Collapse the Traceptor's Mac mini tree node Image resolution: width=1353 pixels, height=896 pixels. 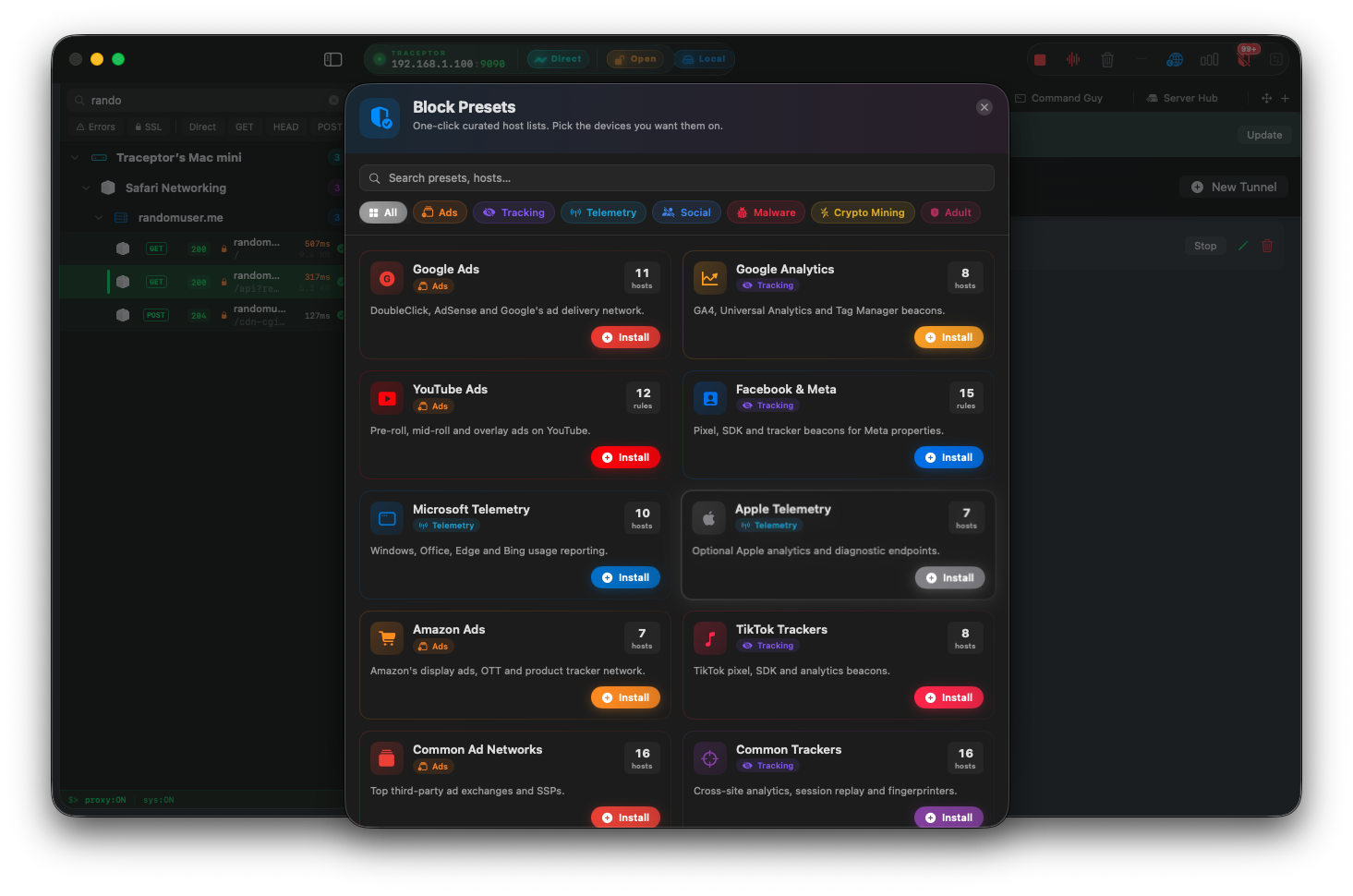(75, 158)
